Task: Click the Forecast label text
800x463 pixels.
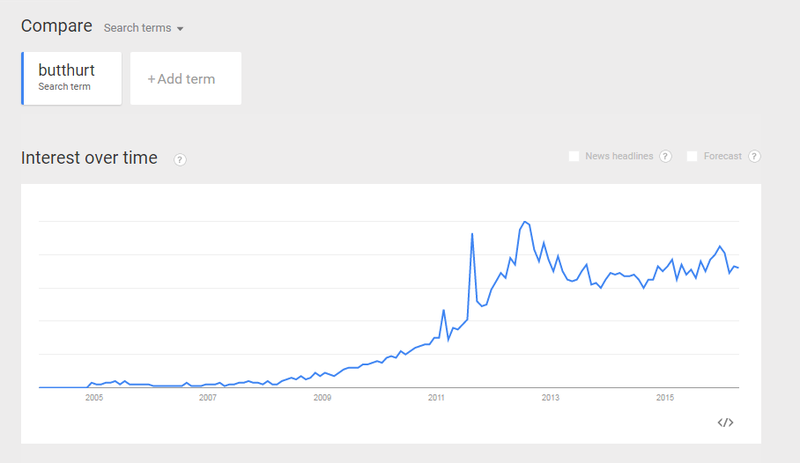Action: pyautogui.click(x=722, y=156)
